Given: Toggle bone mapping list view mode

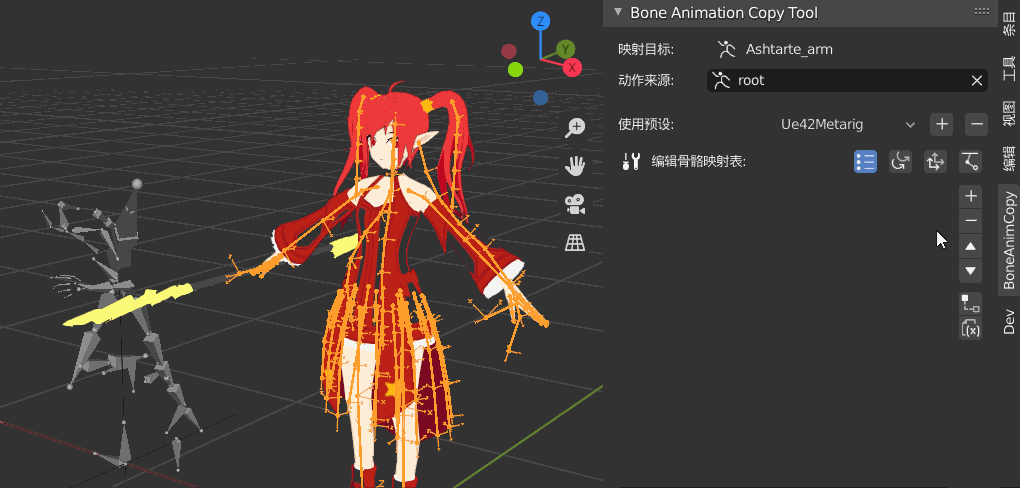Looking at the screenshot, I should pyautogui.click(x=865, y=161).
